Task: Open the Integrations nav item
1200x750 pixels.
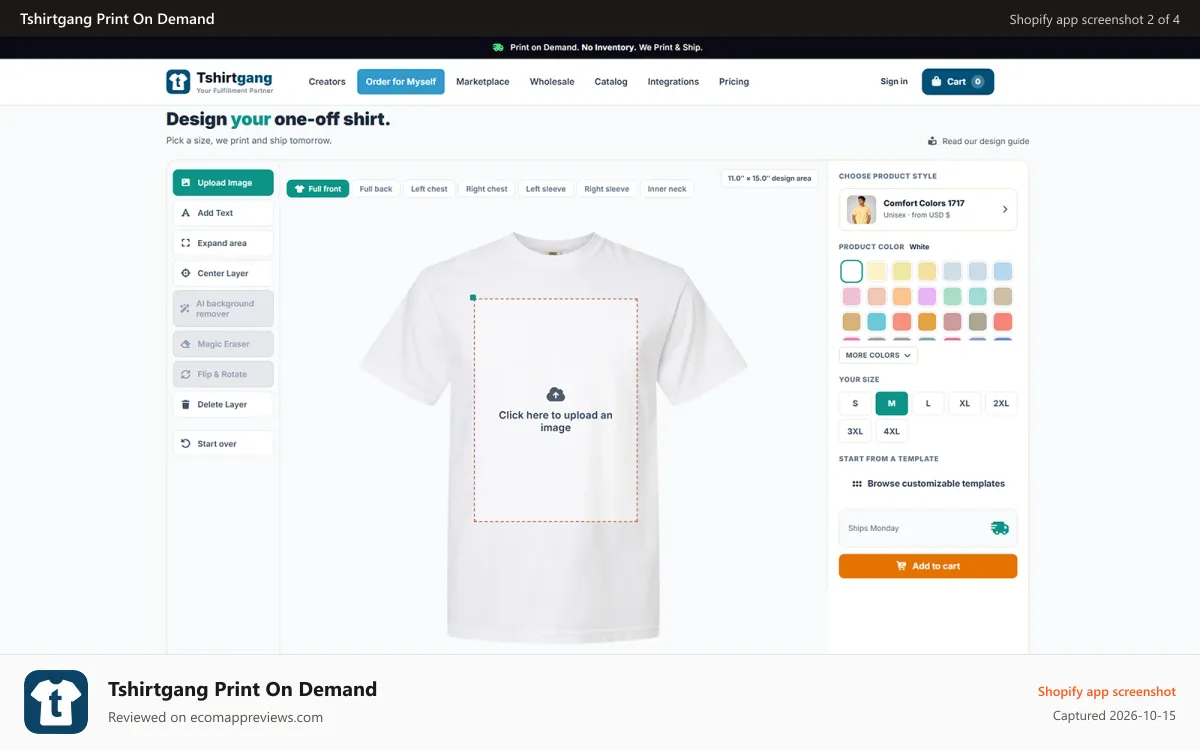Action: pyautogui.click(x=673, y=82)
